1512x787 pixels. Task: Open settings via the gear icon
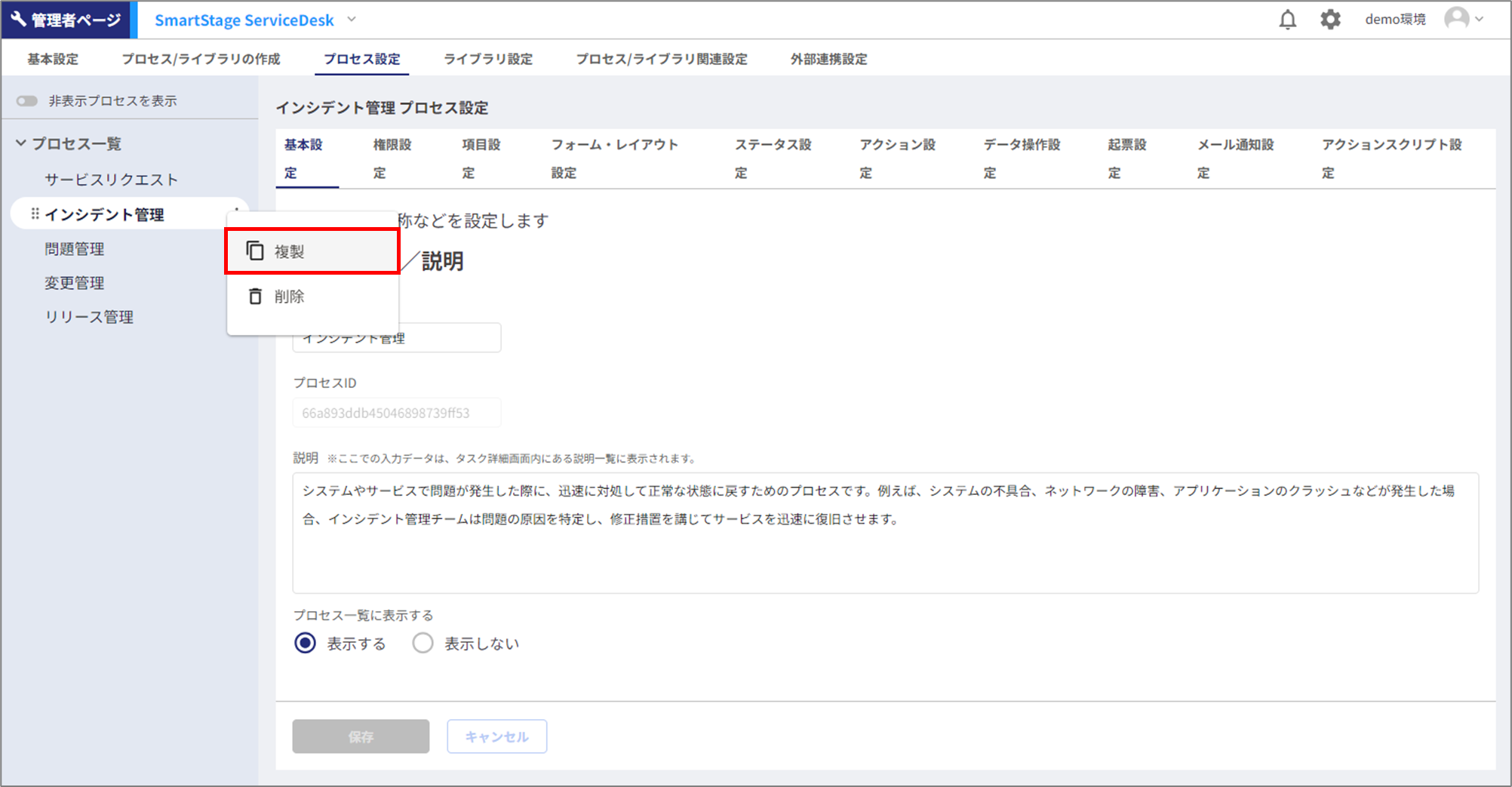(1330, 20)
